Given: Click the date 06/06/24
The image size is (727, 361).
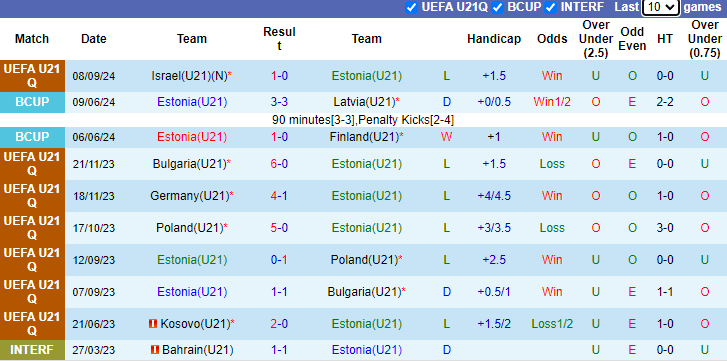Looking at the screenshot, I should click(x=94, y=138).
